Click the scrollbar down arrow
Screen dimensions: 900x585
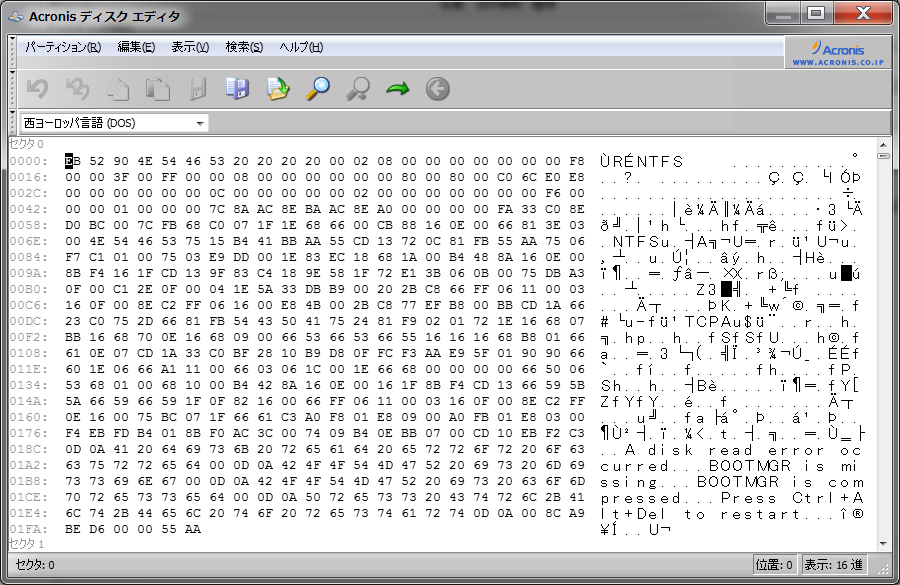[883, 543]
